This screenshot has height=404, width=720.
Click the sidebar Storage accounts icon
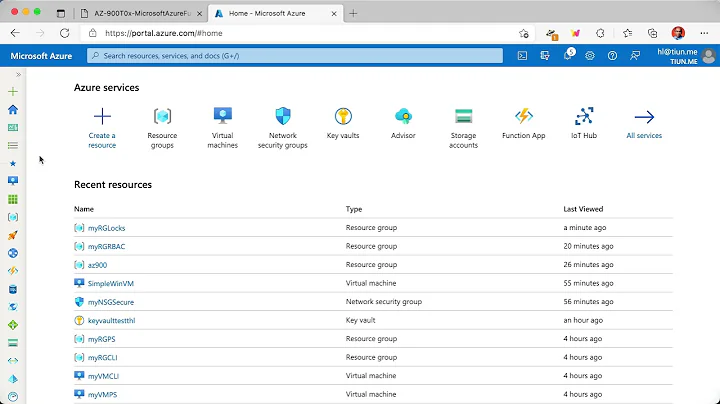click(13, 343)
